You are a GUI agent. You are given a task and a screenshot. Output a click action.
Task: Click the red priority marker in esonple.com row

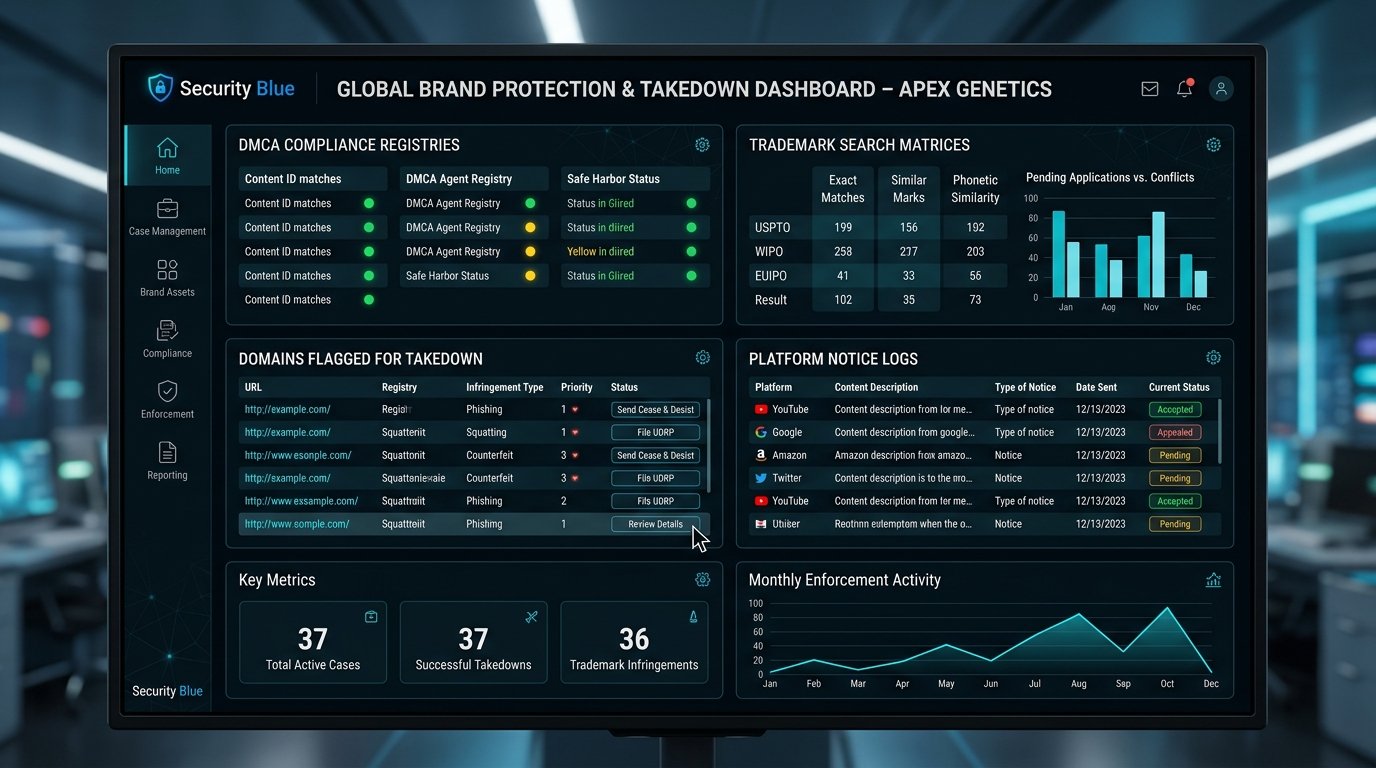(x=575, y=455)
